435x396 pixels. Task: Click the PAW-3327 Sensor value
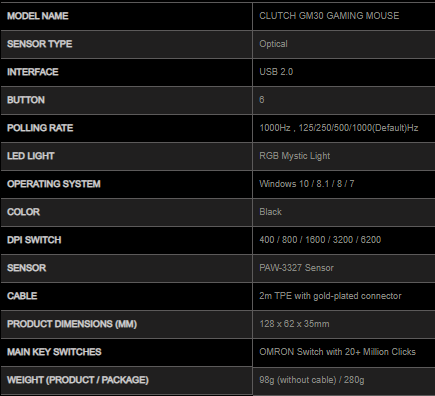pos(296,268)
